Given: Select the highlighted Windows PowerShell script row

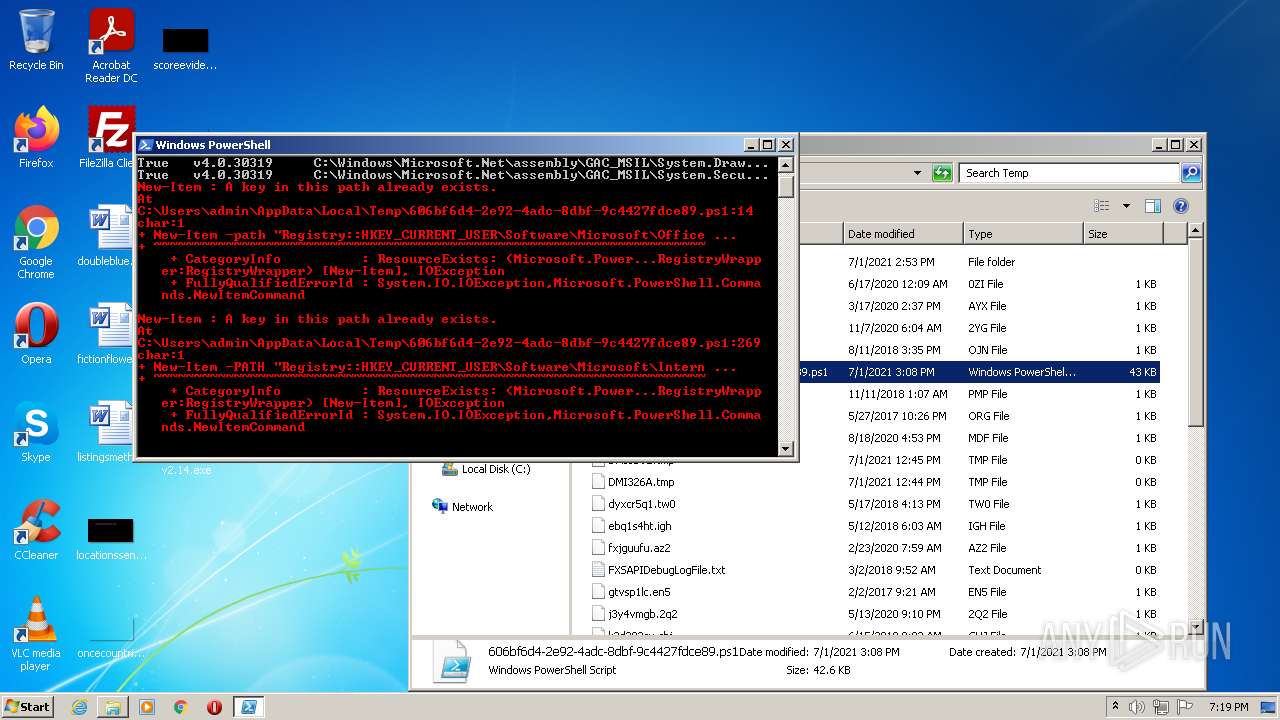Looking at the screenshot, I should pos(979,372).
